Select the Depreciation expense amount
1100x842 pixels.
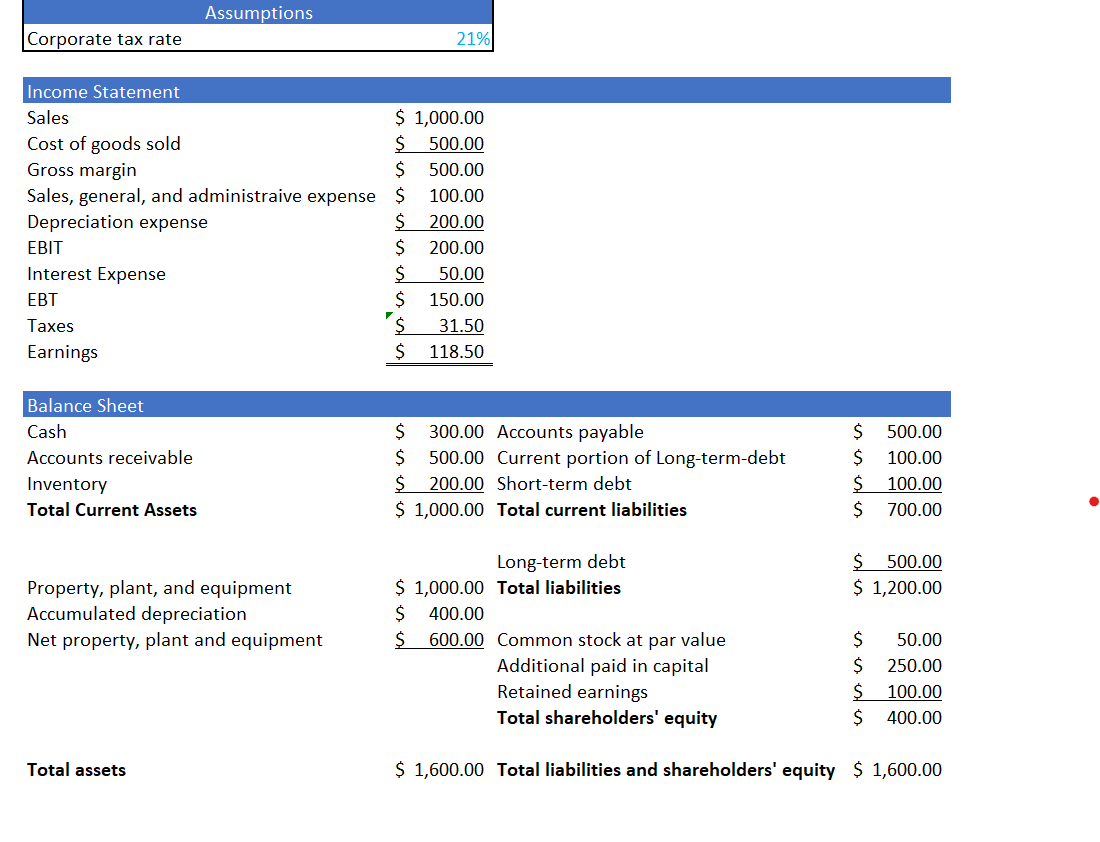pos(440,221)
